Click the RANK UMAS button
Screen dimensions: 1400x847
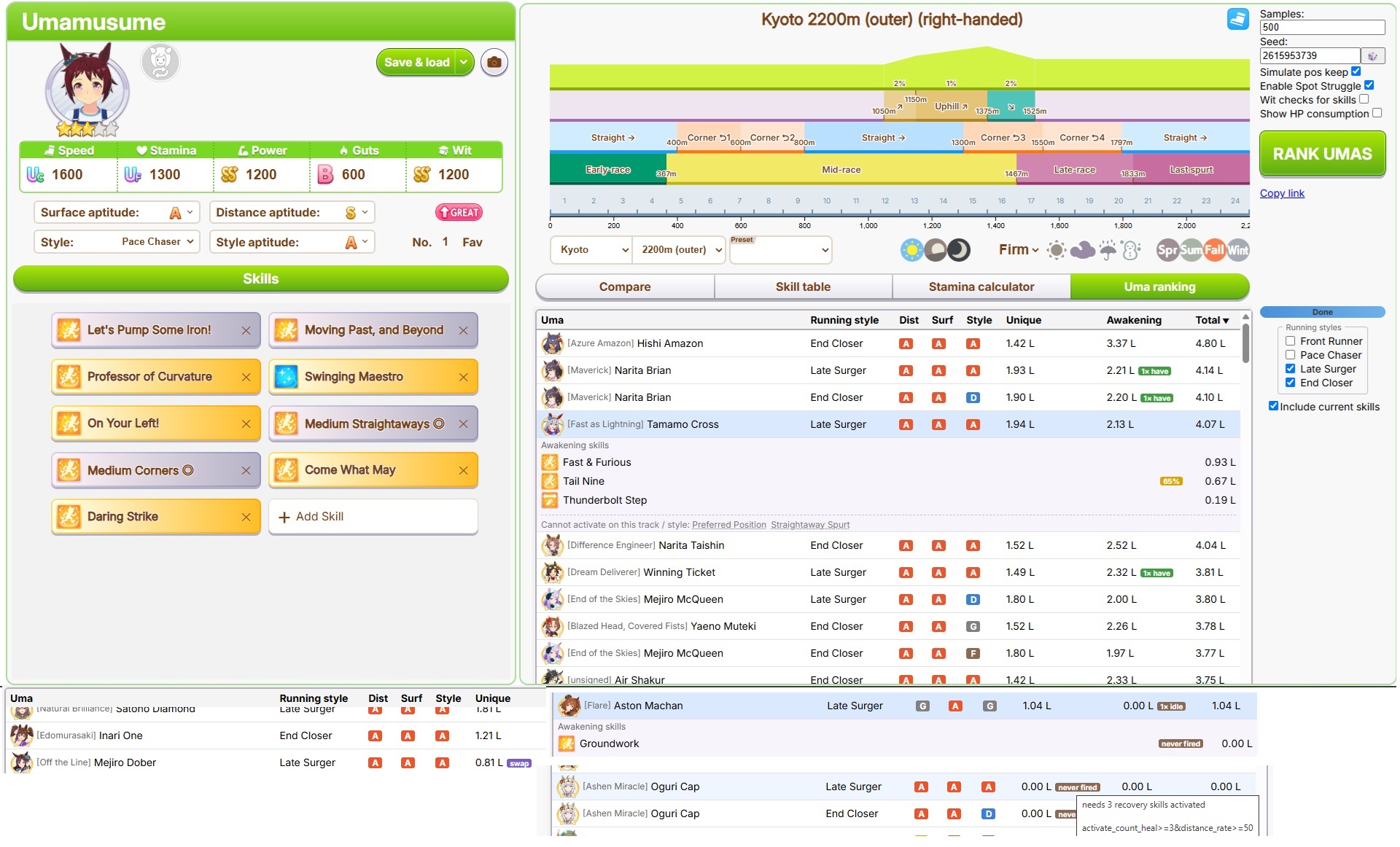point(1323,154)
